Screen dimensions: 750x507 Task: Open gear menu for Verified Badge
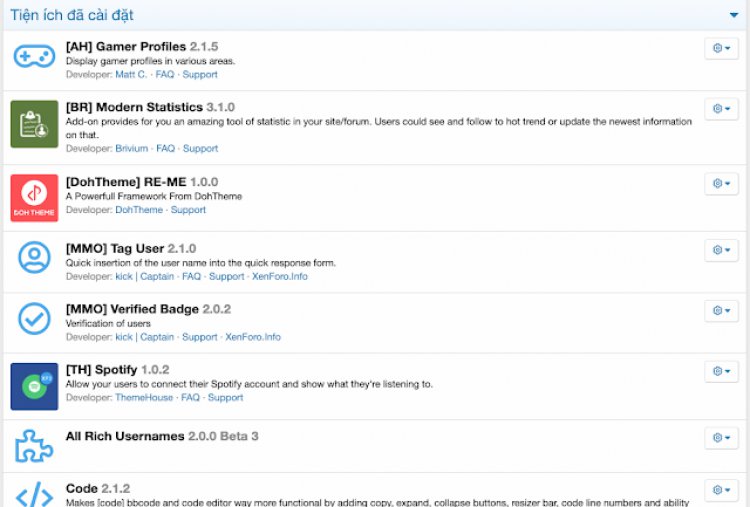(x=721, y=310)
